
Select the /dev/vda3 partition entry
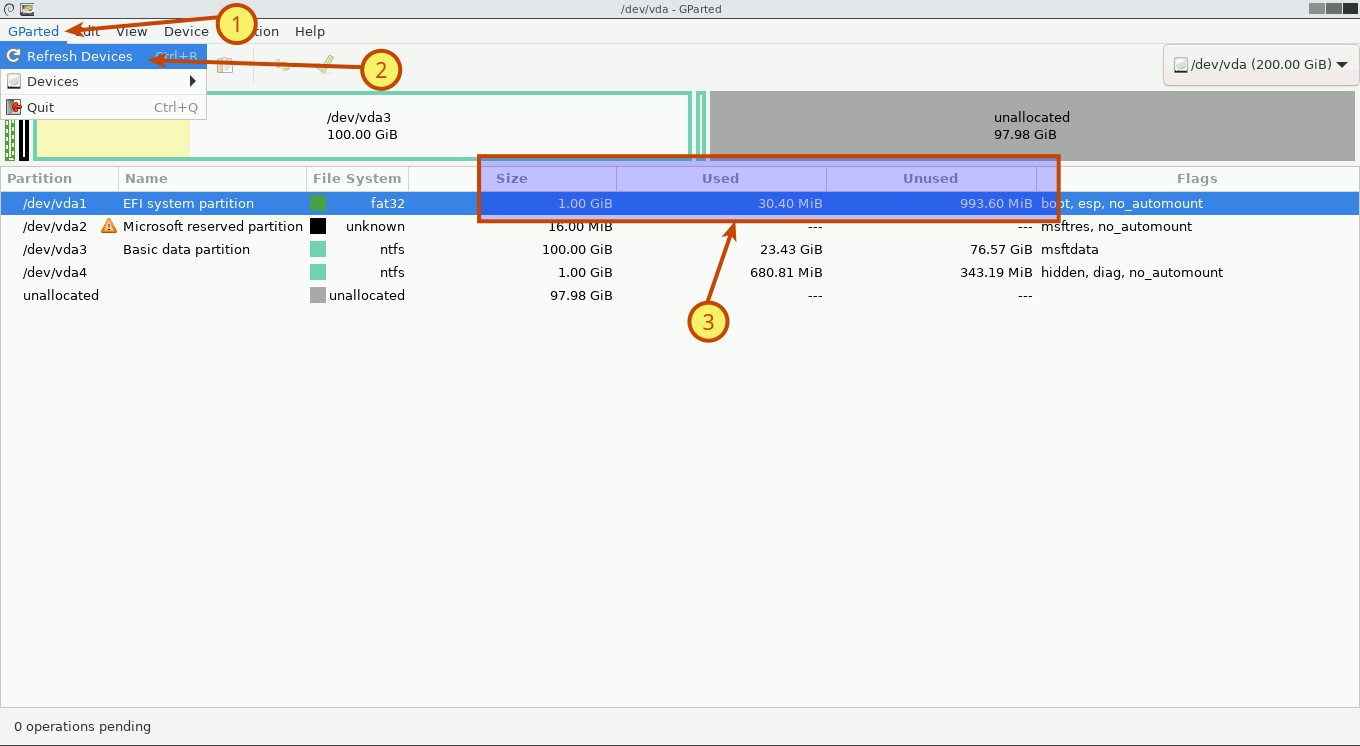pyautogui.click(x=55, y=249)
